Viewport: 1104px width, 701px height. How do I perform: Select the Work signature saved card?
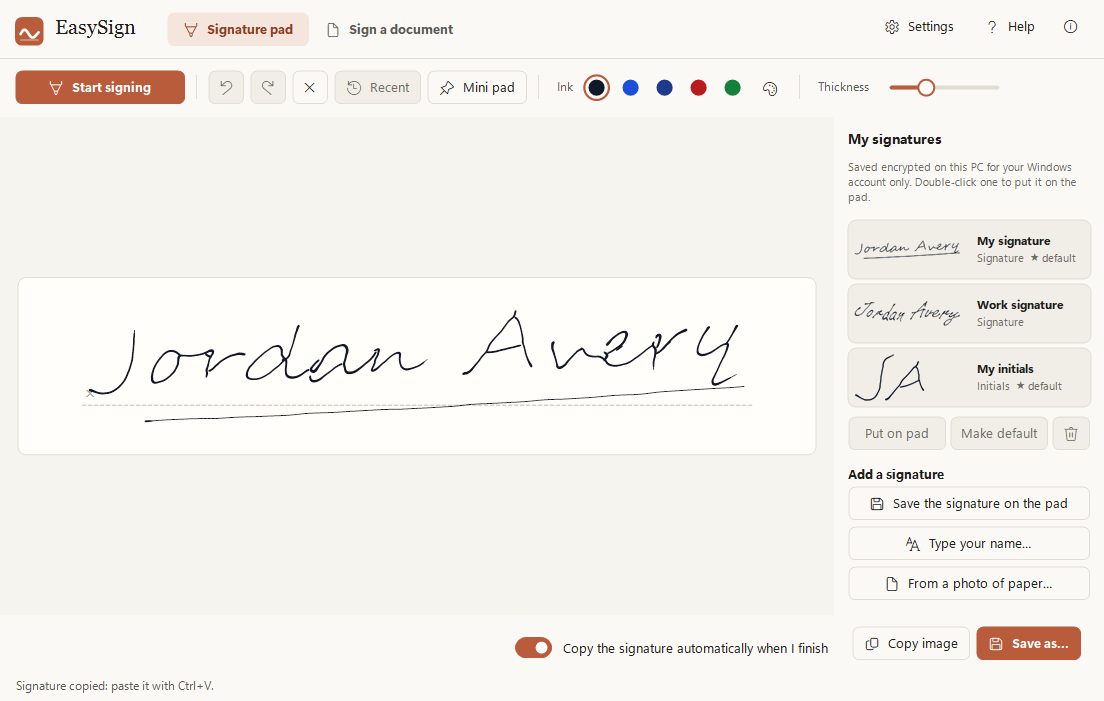pos(969,313)
